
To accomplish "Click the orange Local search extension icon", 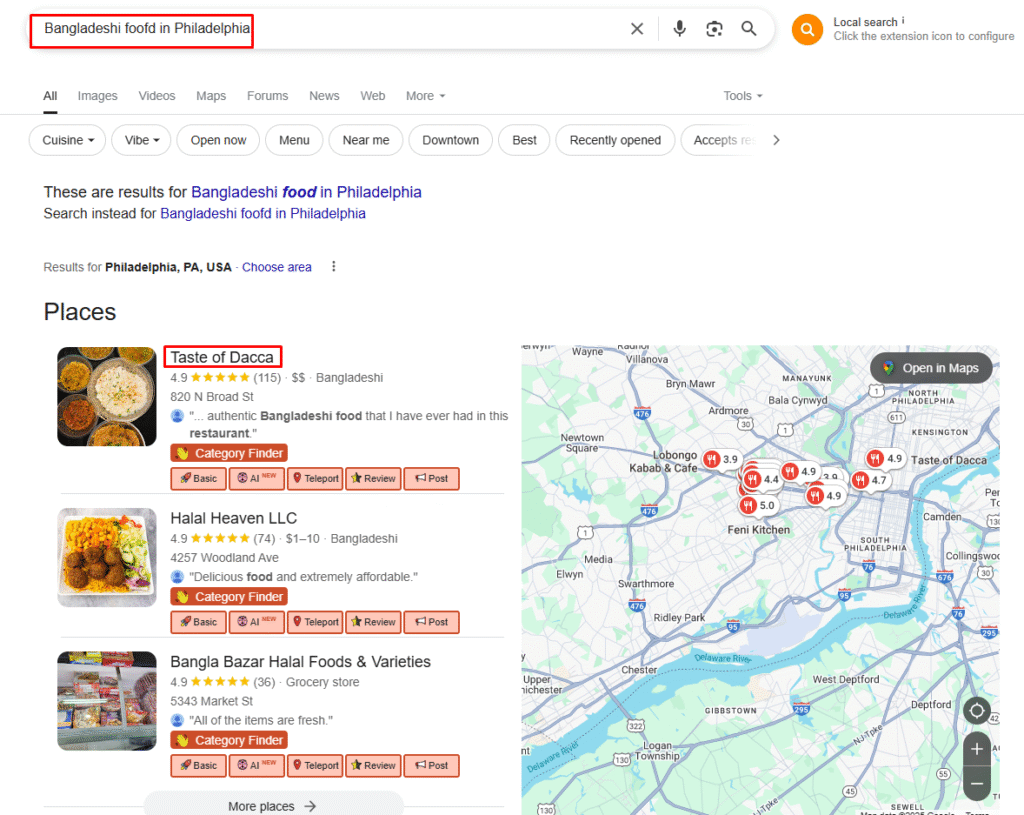I will click(807, 29).
